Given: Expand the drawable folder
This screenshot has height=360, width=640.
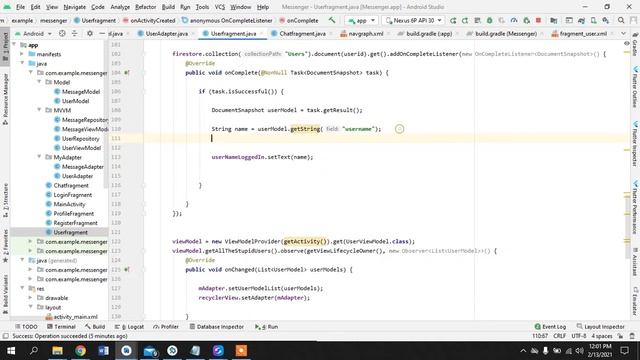Looking at the screenshot, I should [31, 298].
